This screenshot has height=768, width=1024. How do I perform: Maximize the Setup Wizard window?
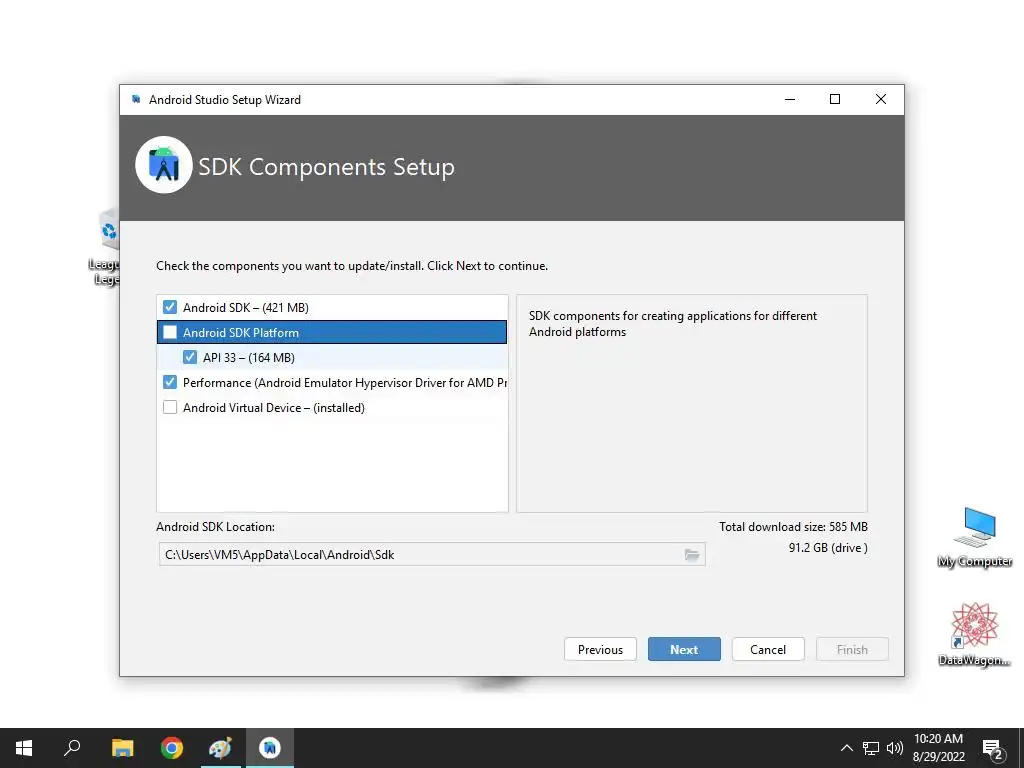tap(835, 99)
